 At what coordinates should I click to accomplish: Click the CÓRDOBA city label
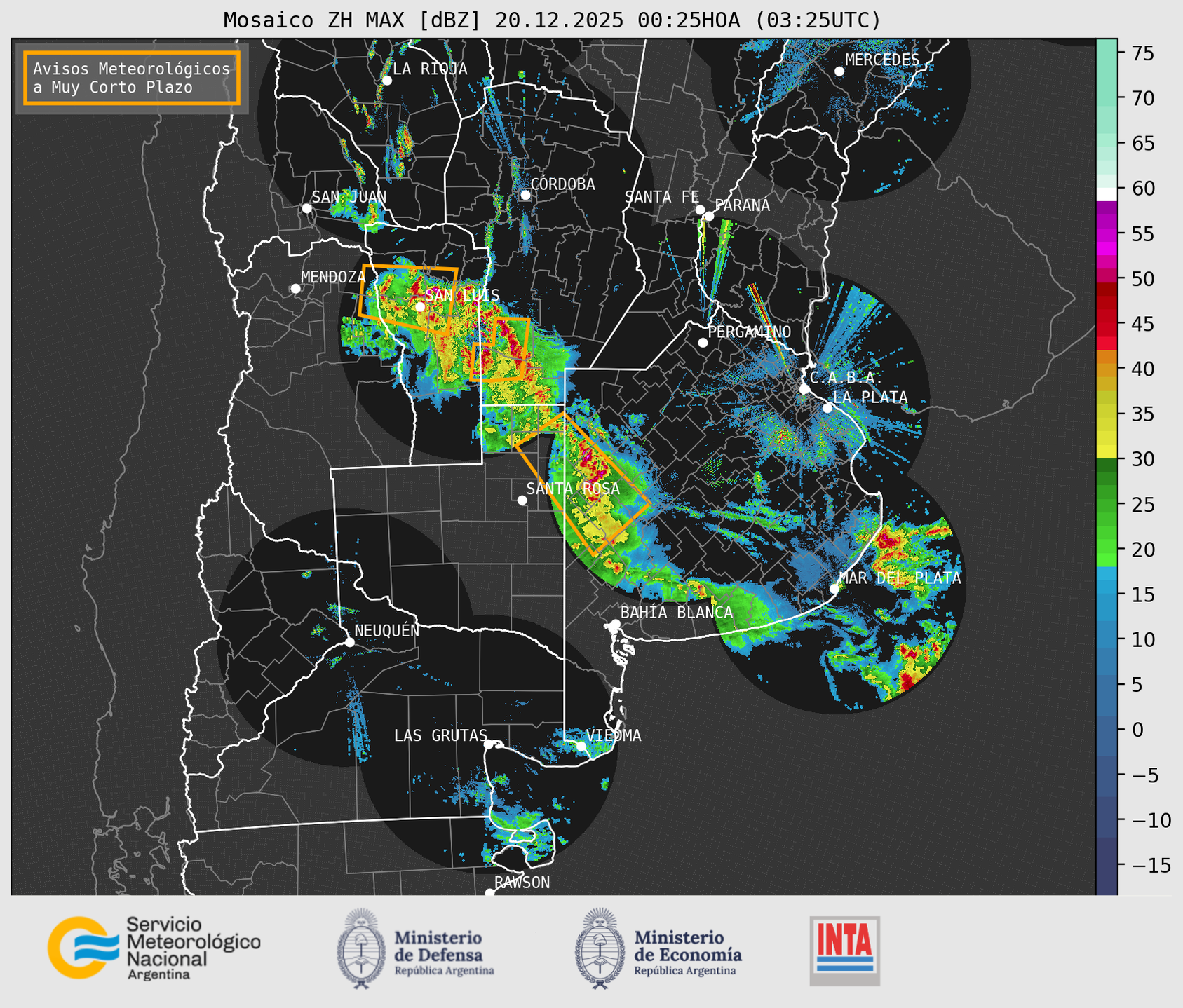tap(563, 184)
